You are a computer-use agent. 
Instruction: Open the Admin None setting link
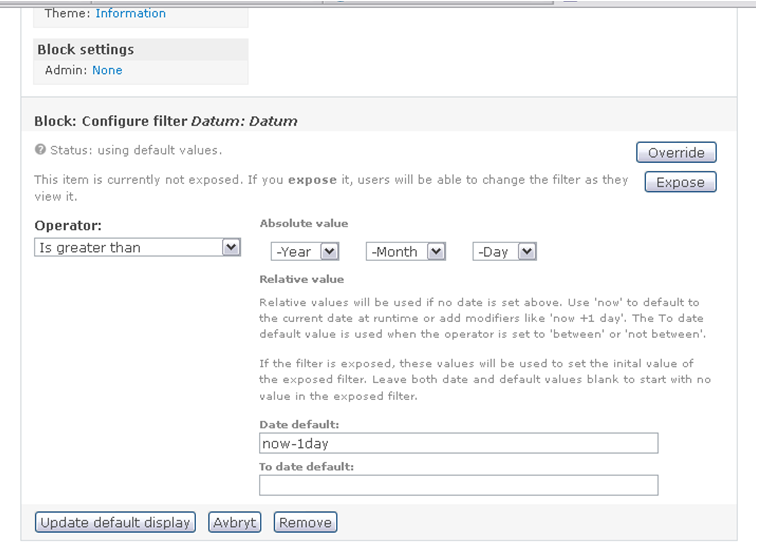point(107,70)
